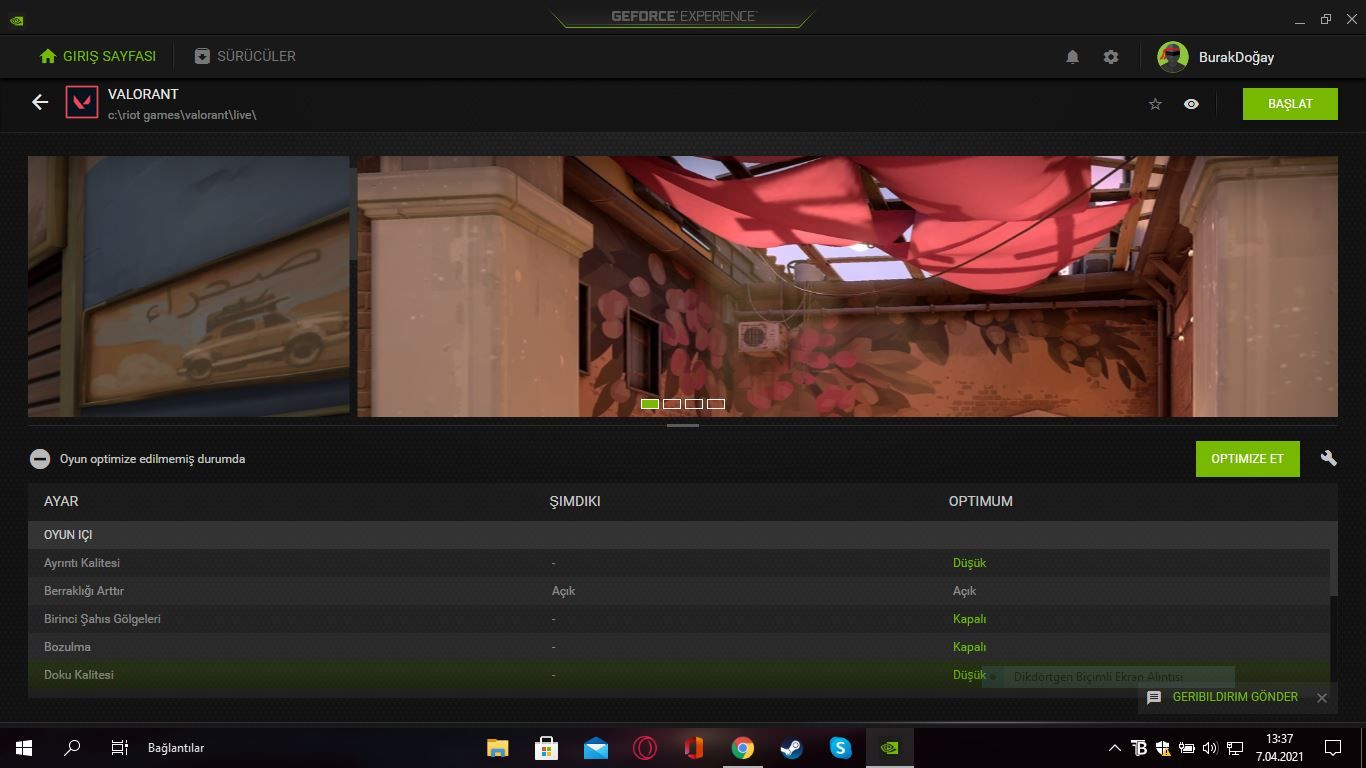Viewport: 1366px width, 768px height.
Task: Click the TaskbarX tray icon
Action: point(1139,748)
